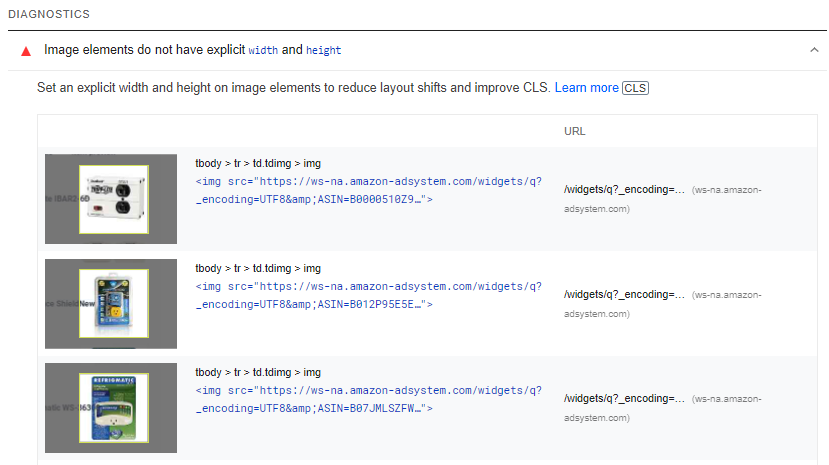Click the CLS metric badge
This screenshot has height=465, width=829.
click(x=635, y=88)
